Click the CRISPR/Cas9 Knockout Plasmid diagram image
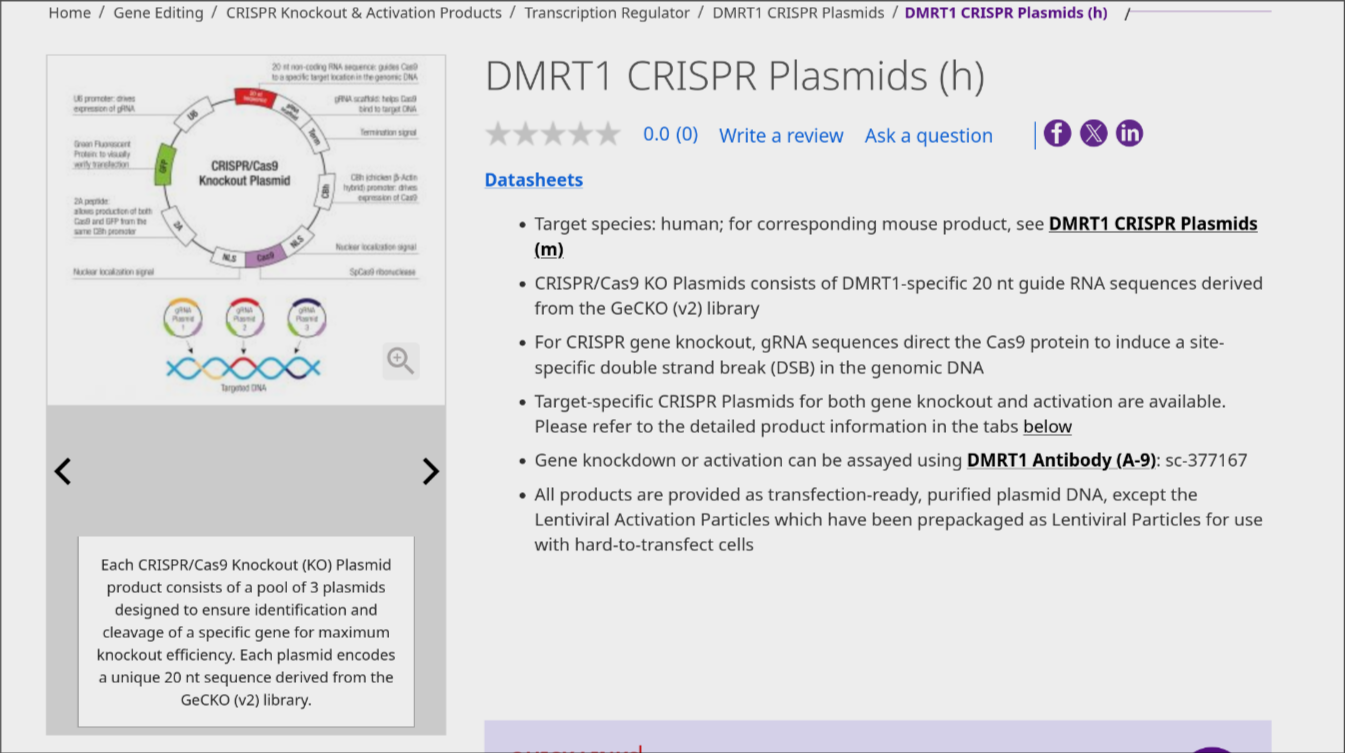This screenshot has height=753, width=1345. click(246, 229)
